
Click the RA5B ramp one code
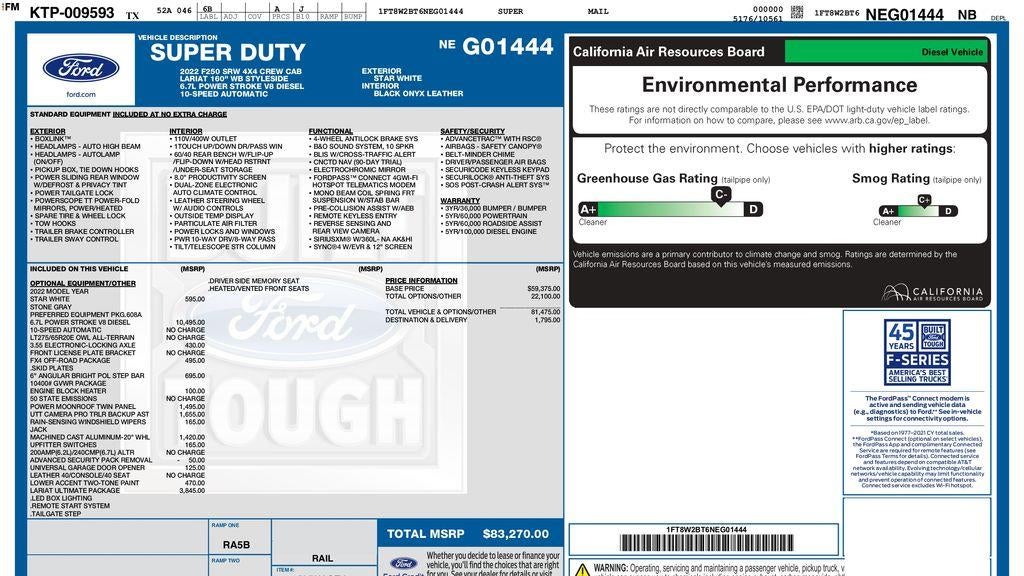pyautogui.click(x=236, y=545)
